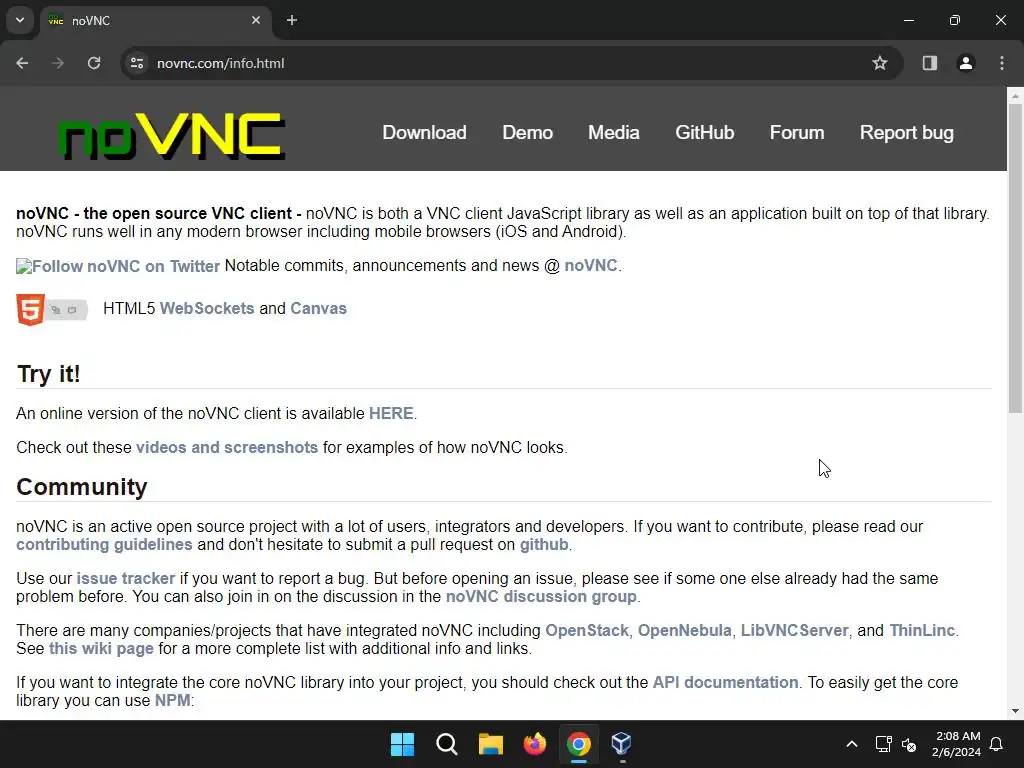Open the WebSockets link
Viewport: 1024px width, 768px height.
(x=207, y=308)
